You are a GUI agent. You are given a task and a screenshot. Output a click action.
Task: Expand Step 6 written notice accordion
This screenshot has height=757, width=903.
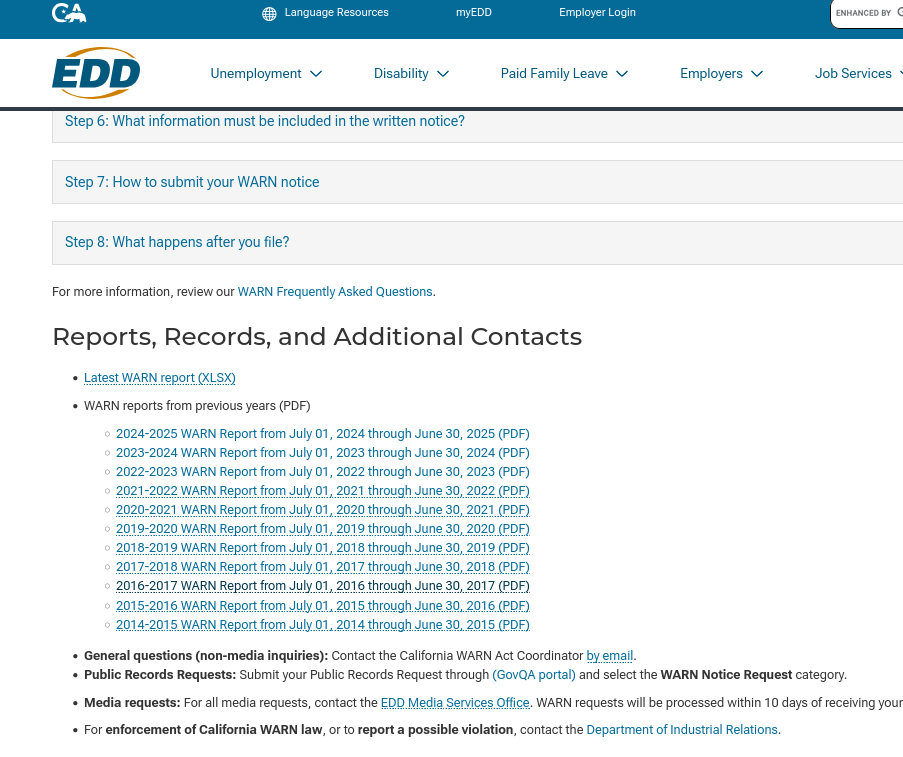[264, 121]
